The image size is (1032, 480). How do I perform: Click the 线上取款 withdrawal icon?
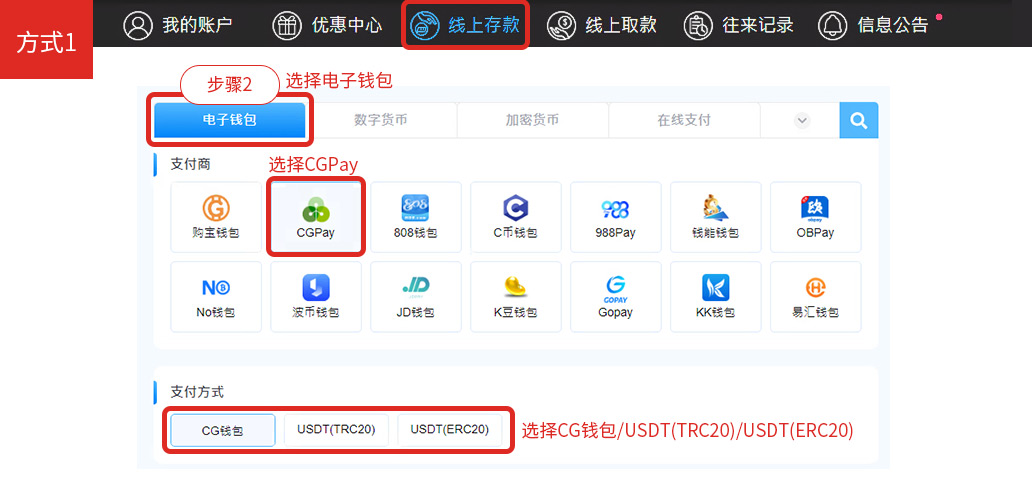[x=561, y=26]
